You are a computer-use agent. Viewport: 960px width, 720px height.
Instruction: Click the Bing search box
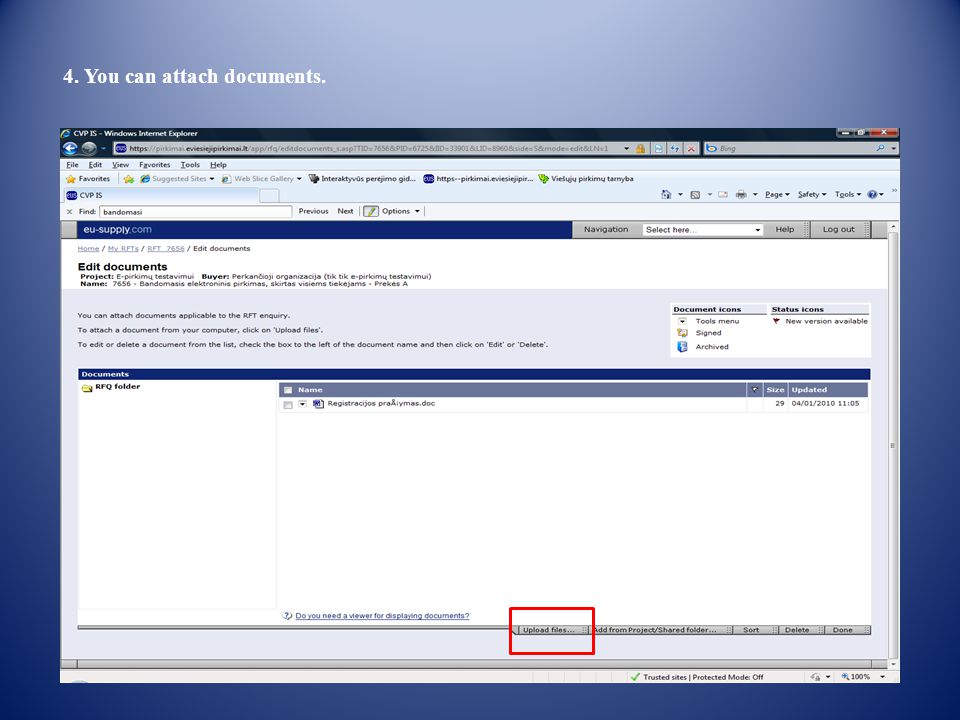point(789,148)
